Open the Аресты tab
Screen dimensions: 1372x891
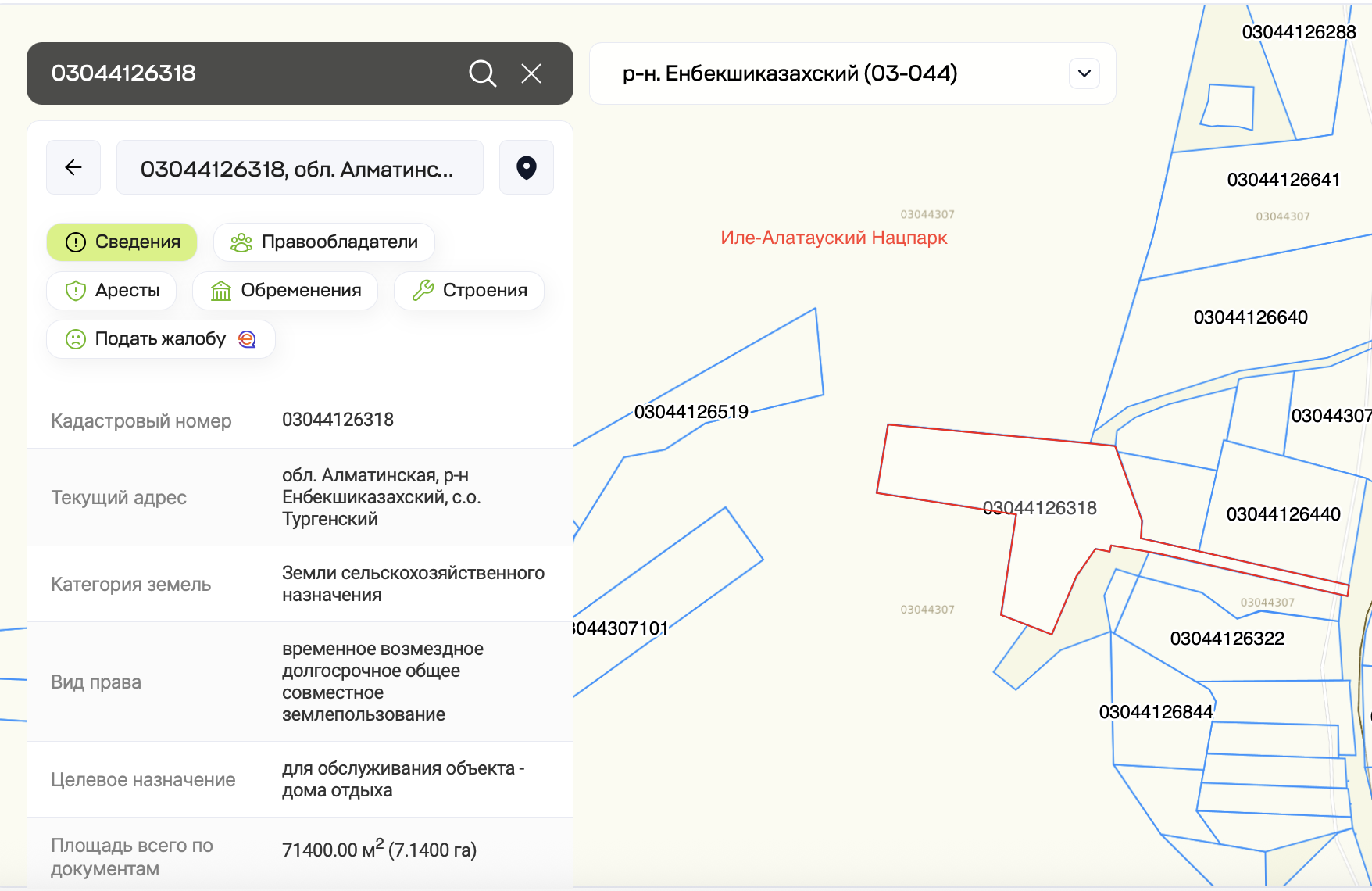point(112,291)
